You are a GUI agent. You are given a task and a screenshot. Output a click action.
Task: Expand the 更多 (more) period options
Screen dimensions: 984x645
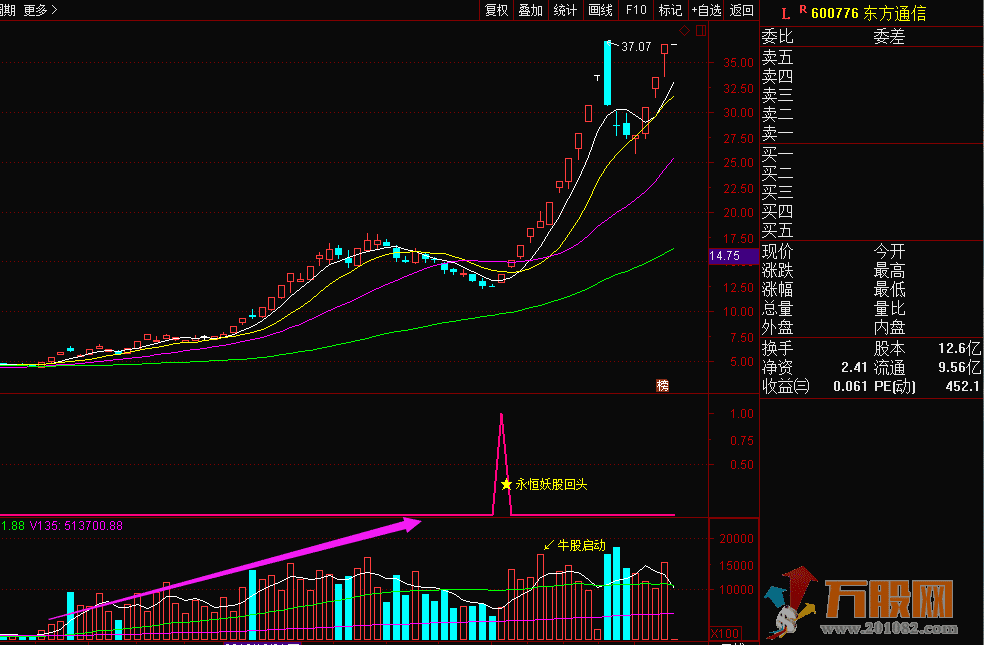(40, 10)
